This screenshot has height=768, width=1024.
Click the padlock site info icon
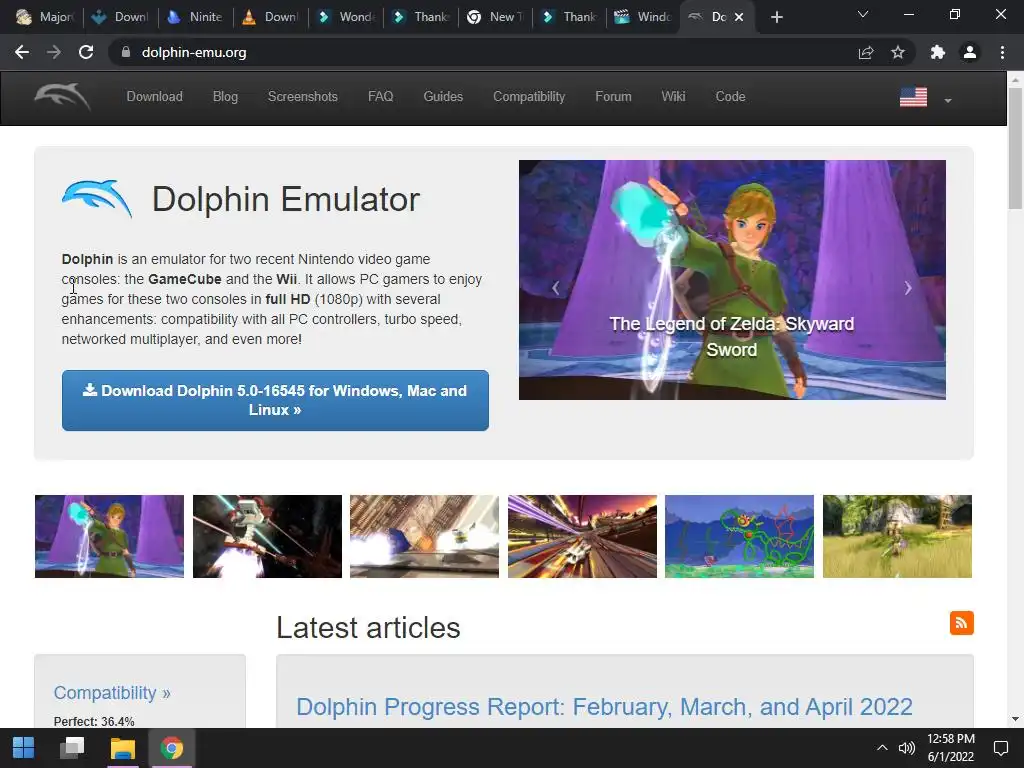[125, 52]
